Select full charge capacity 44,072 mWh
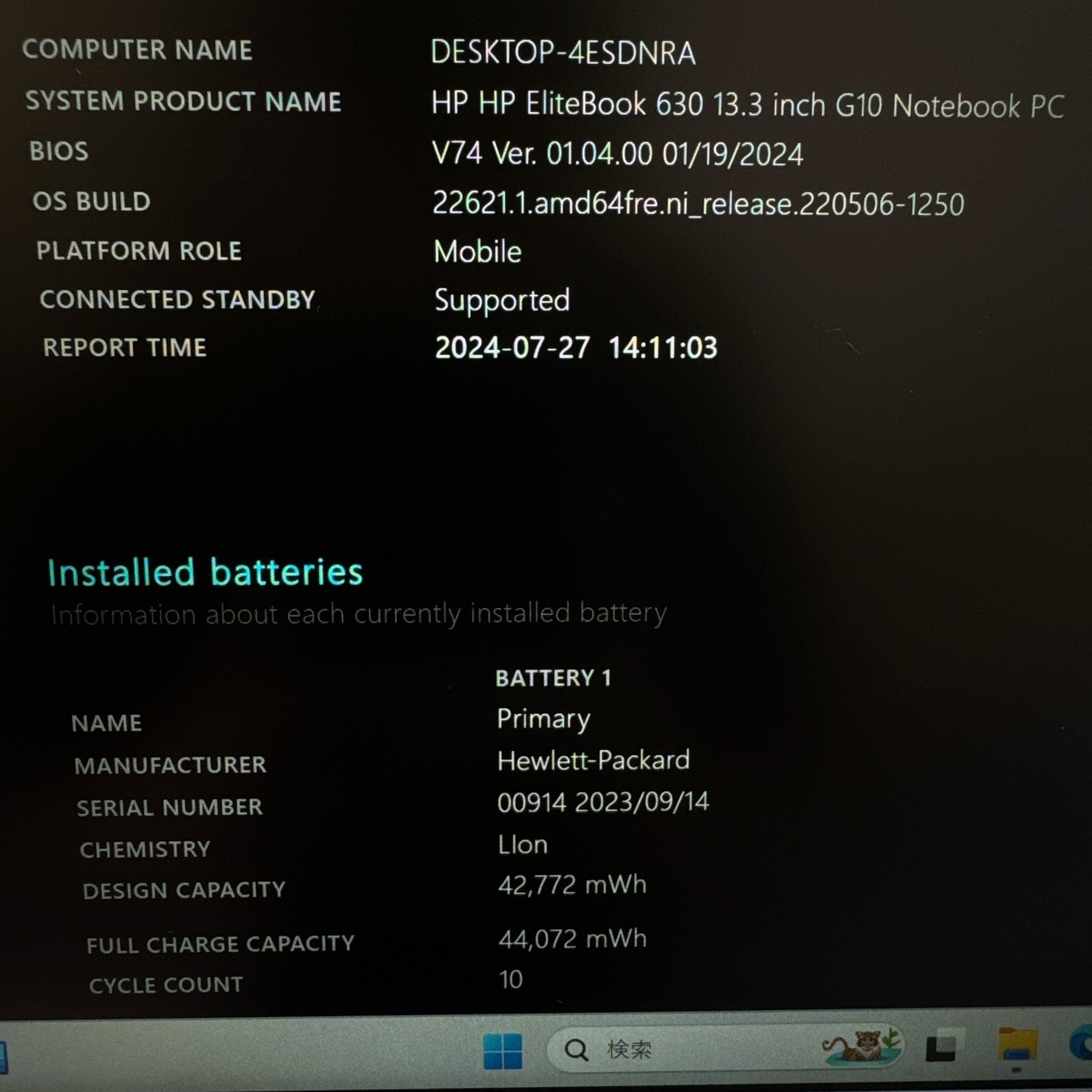 pyautogui.click(x=572, y=939)
